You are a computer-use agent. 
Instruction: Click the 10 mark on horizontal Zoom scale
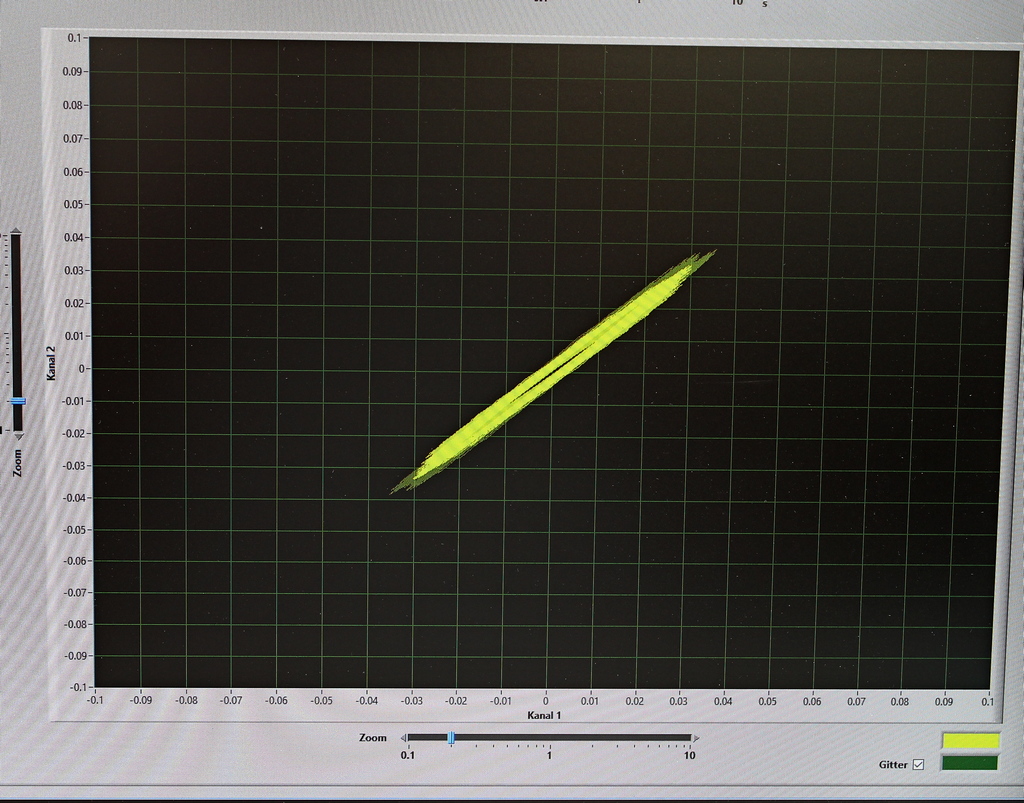(690, 755)
